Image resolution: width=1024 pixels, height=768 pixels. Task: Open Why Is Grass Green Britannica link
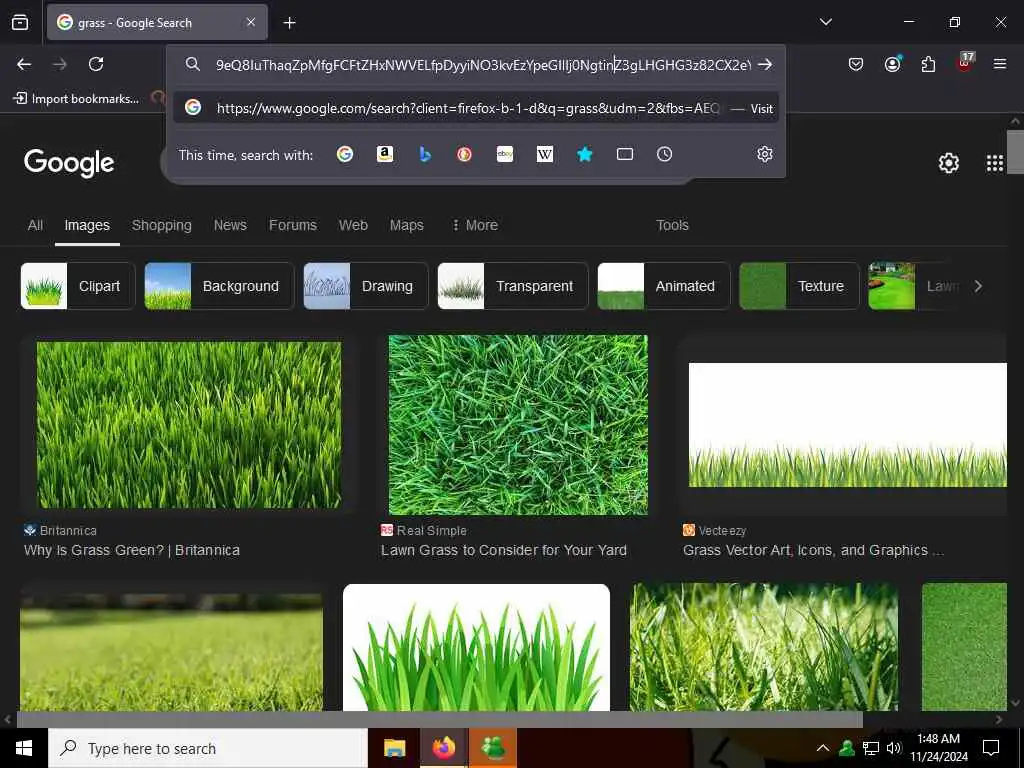point(132,551)
